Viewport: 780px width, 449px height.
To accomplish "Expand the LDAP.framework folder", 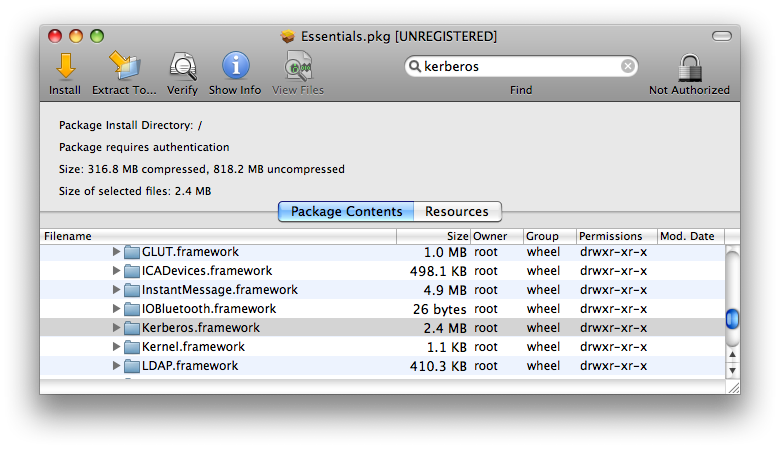I will click(x=116, y=366).
